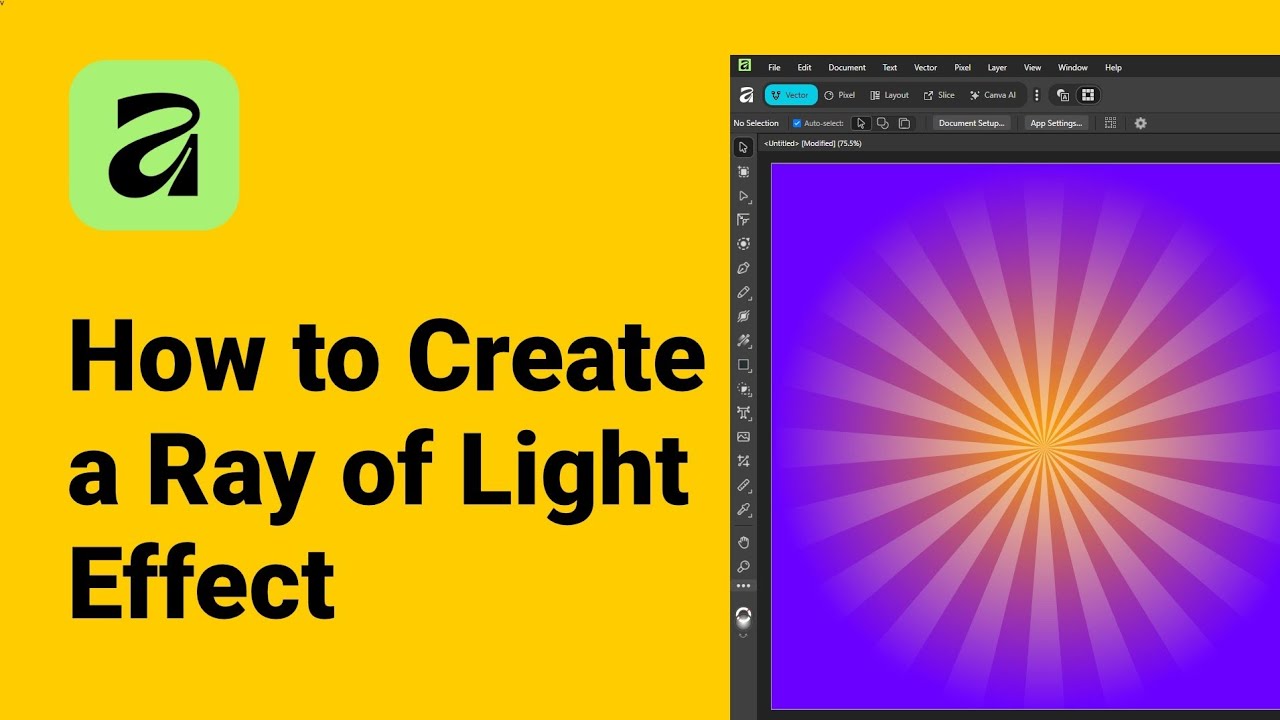Switch to the Pixel studio tab
The height and width of the screenshot is (720, 1280).
839,95
